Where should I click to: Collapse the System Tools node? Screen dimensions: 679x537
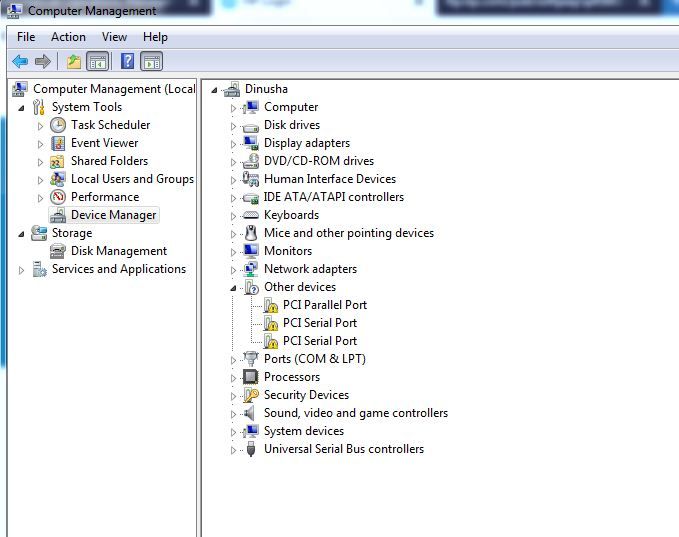[x=21, y=108]
